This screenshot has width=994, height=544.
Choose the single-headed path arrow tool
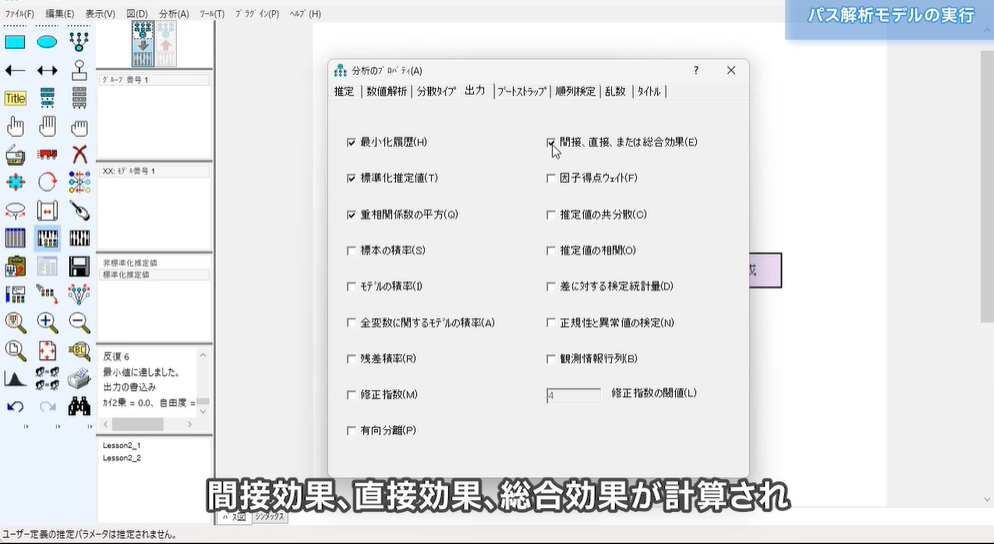(x=15, y=70)
